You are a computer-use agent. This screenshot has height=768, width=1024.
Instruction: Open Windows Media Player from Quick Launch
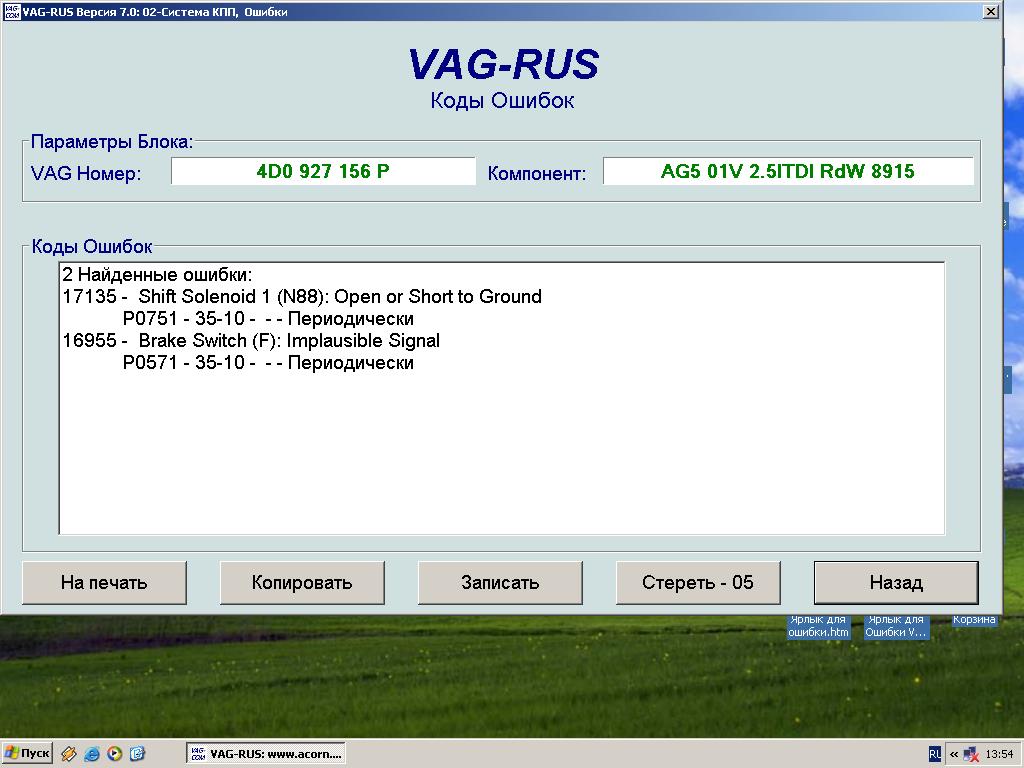115,753
